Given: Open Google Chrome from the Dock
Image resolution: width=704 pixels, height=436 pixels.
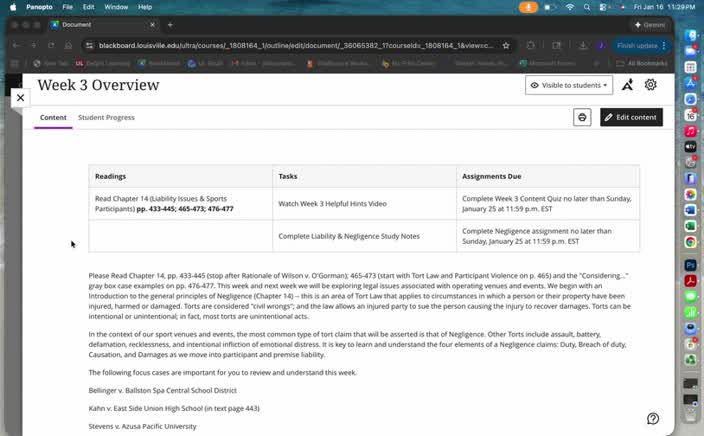Looking at the screenshot, I should [x=690, y=242].
